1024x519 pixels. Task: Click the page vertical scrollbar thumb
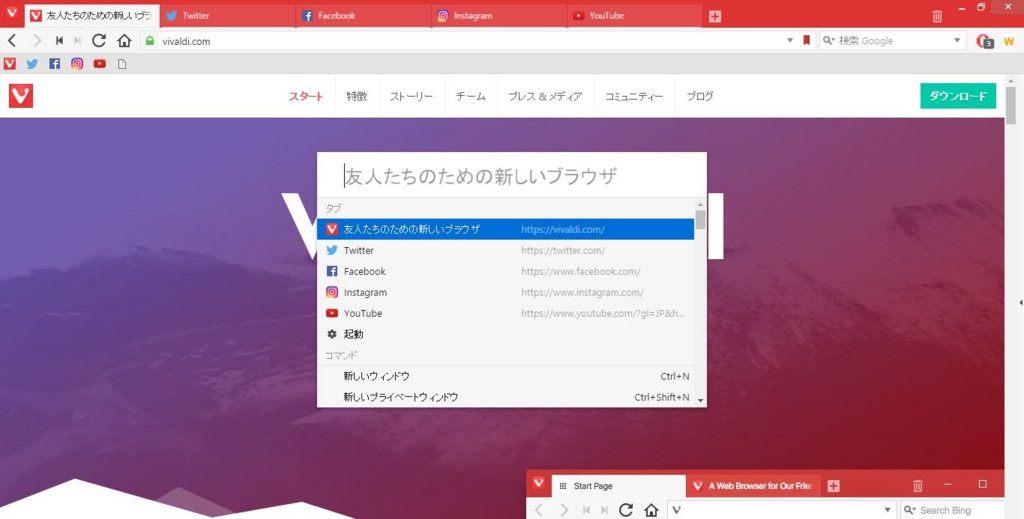(1011, 105)
